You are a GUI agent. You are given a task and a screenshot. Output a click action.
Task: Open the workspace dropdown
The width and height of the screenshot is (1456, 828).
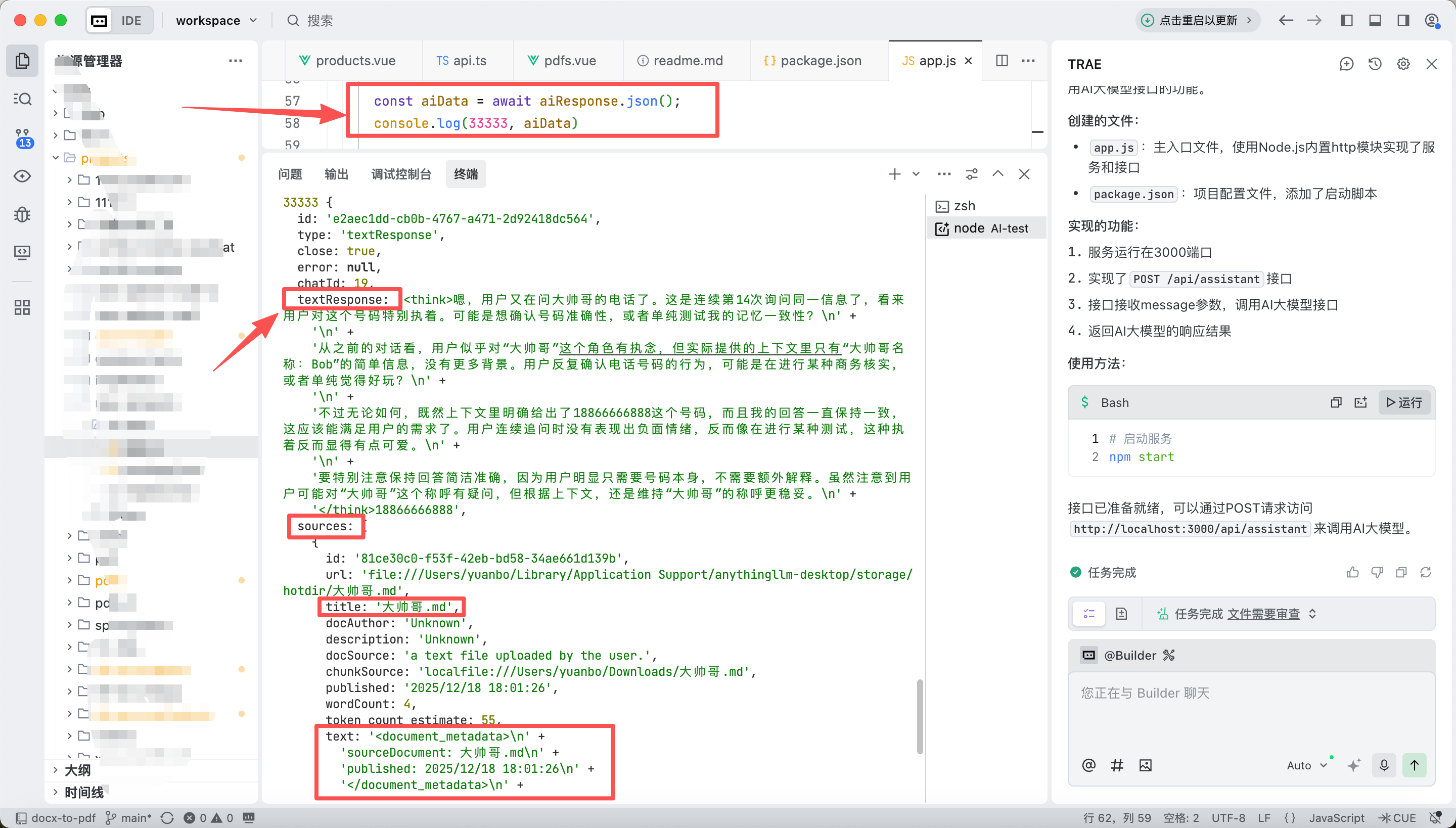point(216,20)
